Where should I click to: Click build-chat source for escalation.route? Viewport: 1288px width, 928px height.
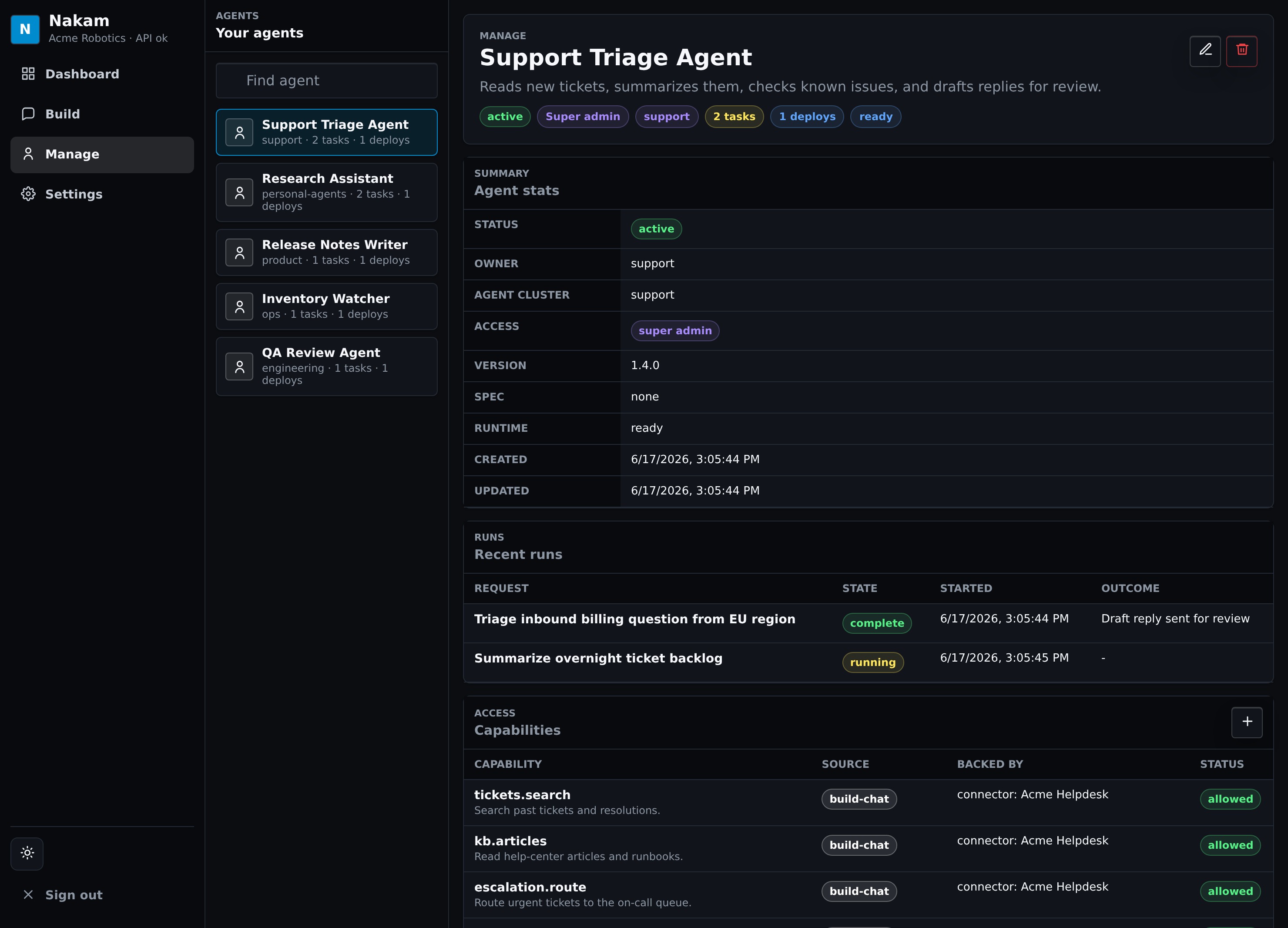pos(859,891)
